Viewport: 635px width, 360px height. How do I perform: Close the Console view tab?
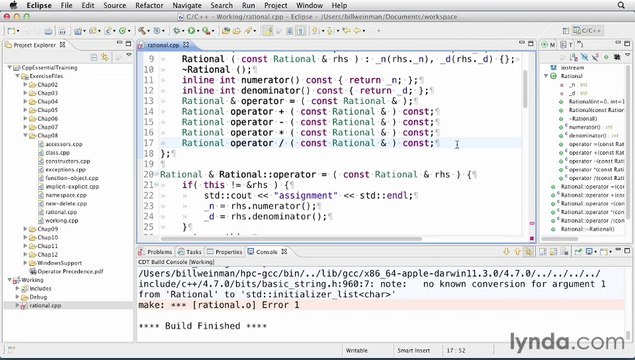click(284, 251)
